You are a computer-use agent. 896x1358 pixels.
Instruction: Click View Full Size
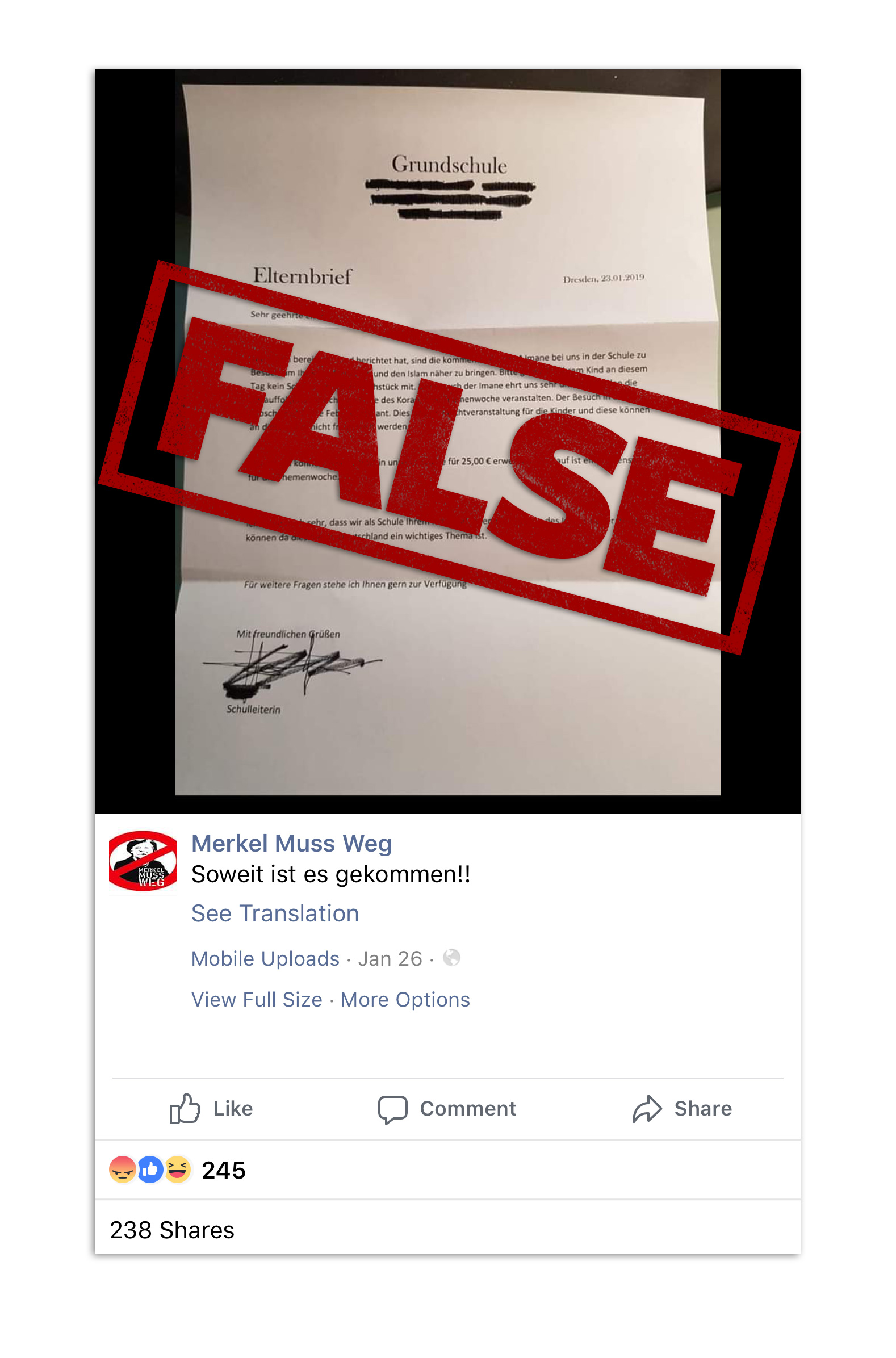point(257,999)
